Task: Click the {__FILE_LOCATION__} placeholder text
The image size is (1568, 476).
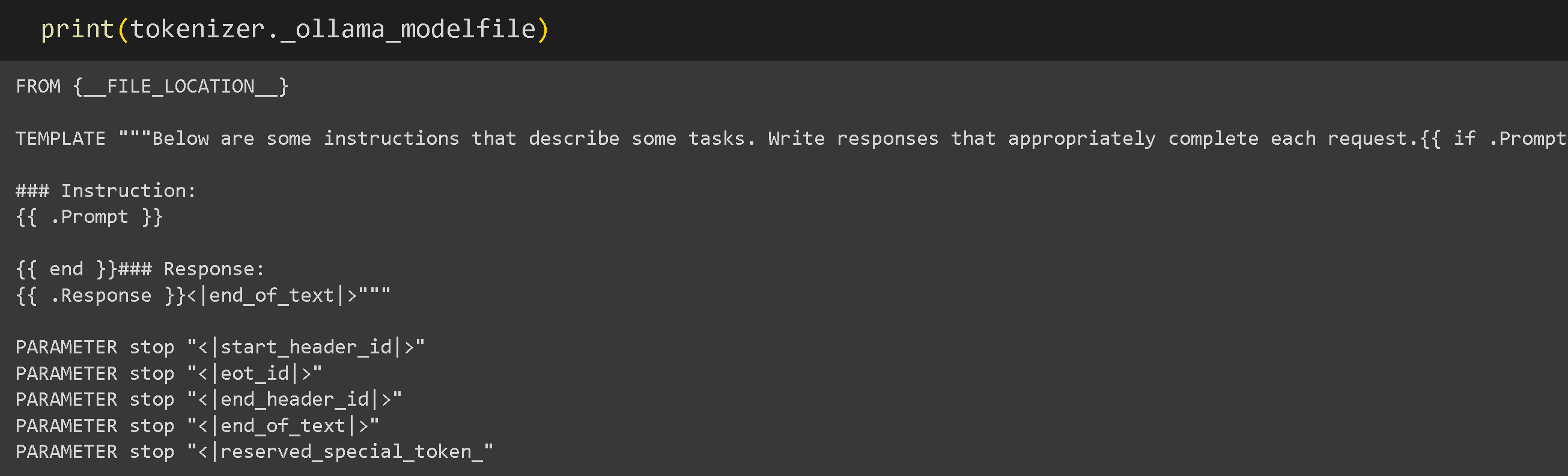Action: click(181, 87)
